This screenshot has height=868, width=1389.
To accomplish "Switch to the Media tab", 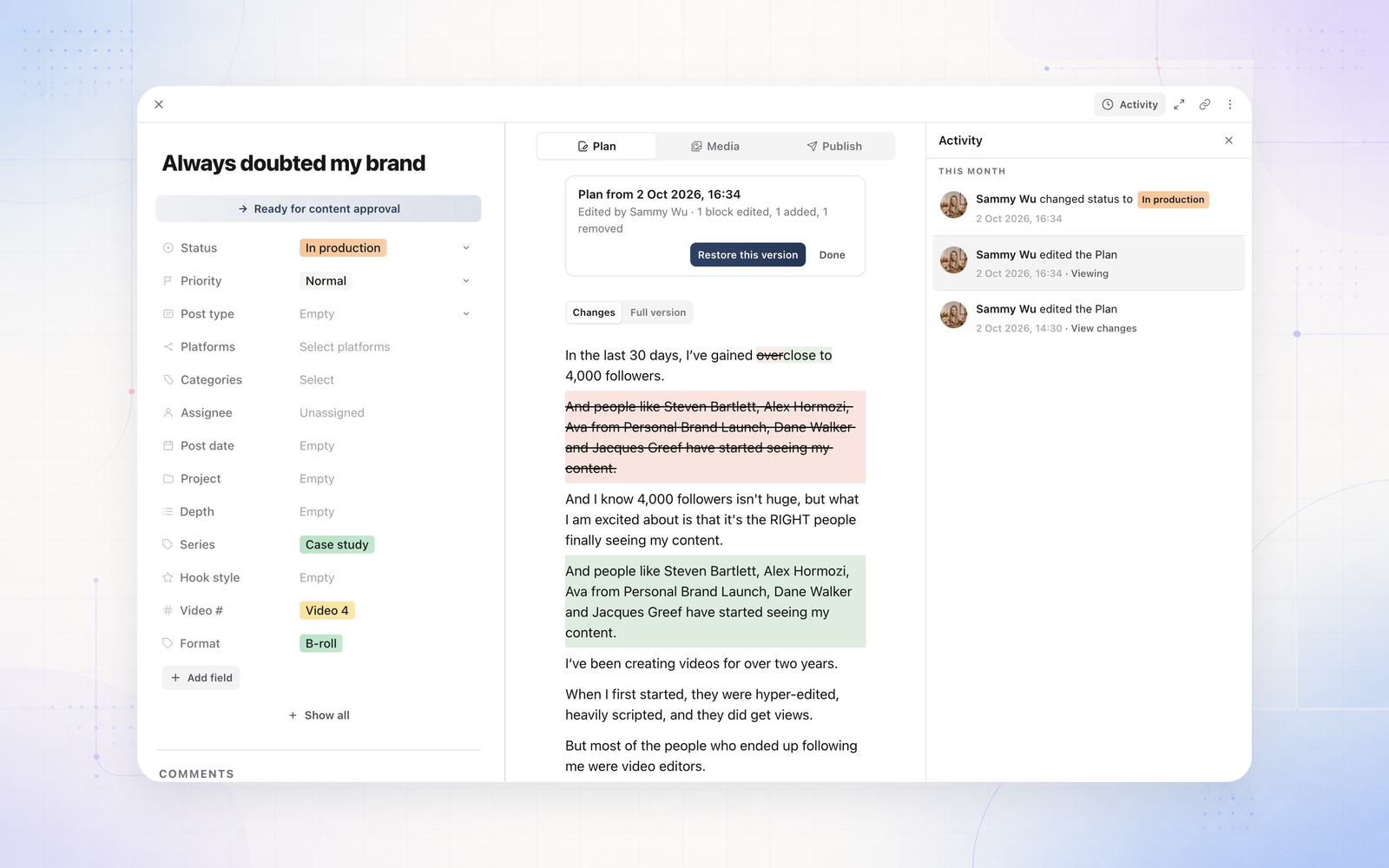I will 715,147.
